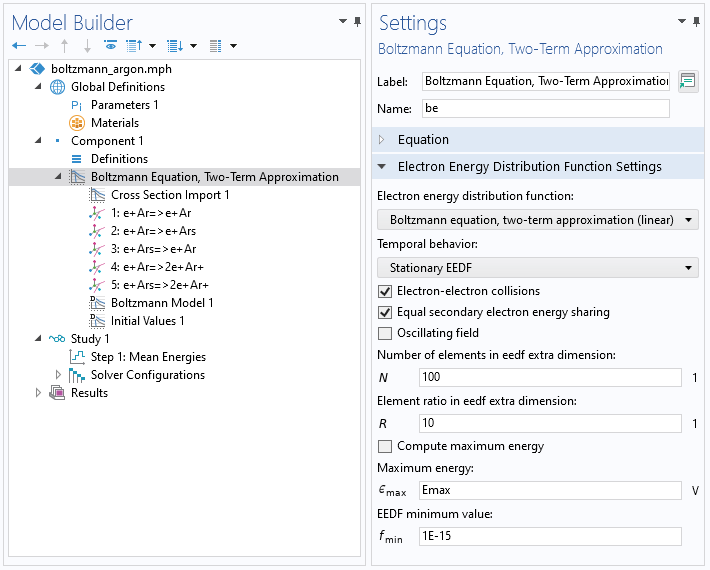
Task: Click the R element ratio field
Action: click(550, 424)
